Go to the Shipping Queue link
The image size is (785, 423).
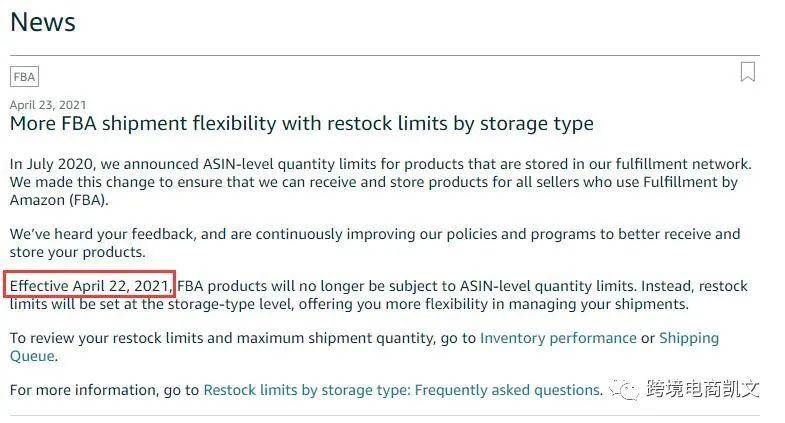pyautogui.click(x=688, y=338)
